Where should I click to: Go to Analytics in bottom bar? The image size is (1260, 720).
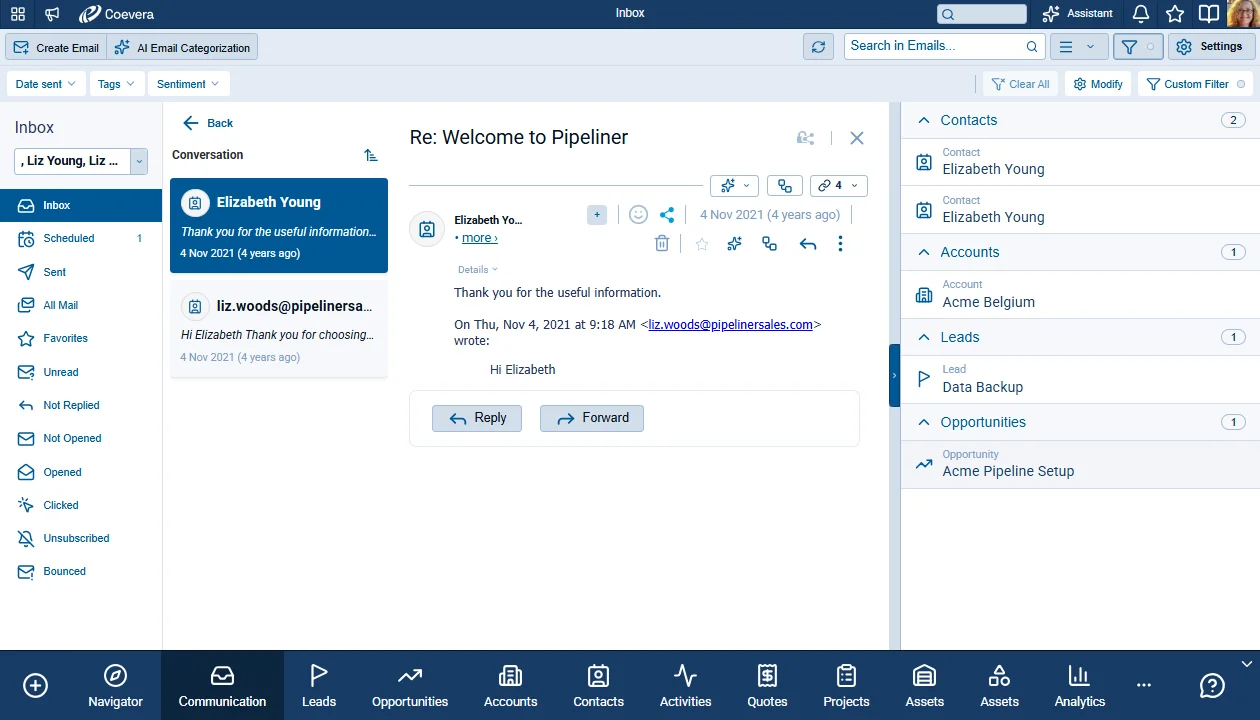point(1080,685)
